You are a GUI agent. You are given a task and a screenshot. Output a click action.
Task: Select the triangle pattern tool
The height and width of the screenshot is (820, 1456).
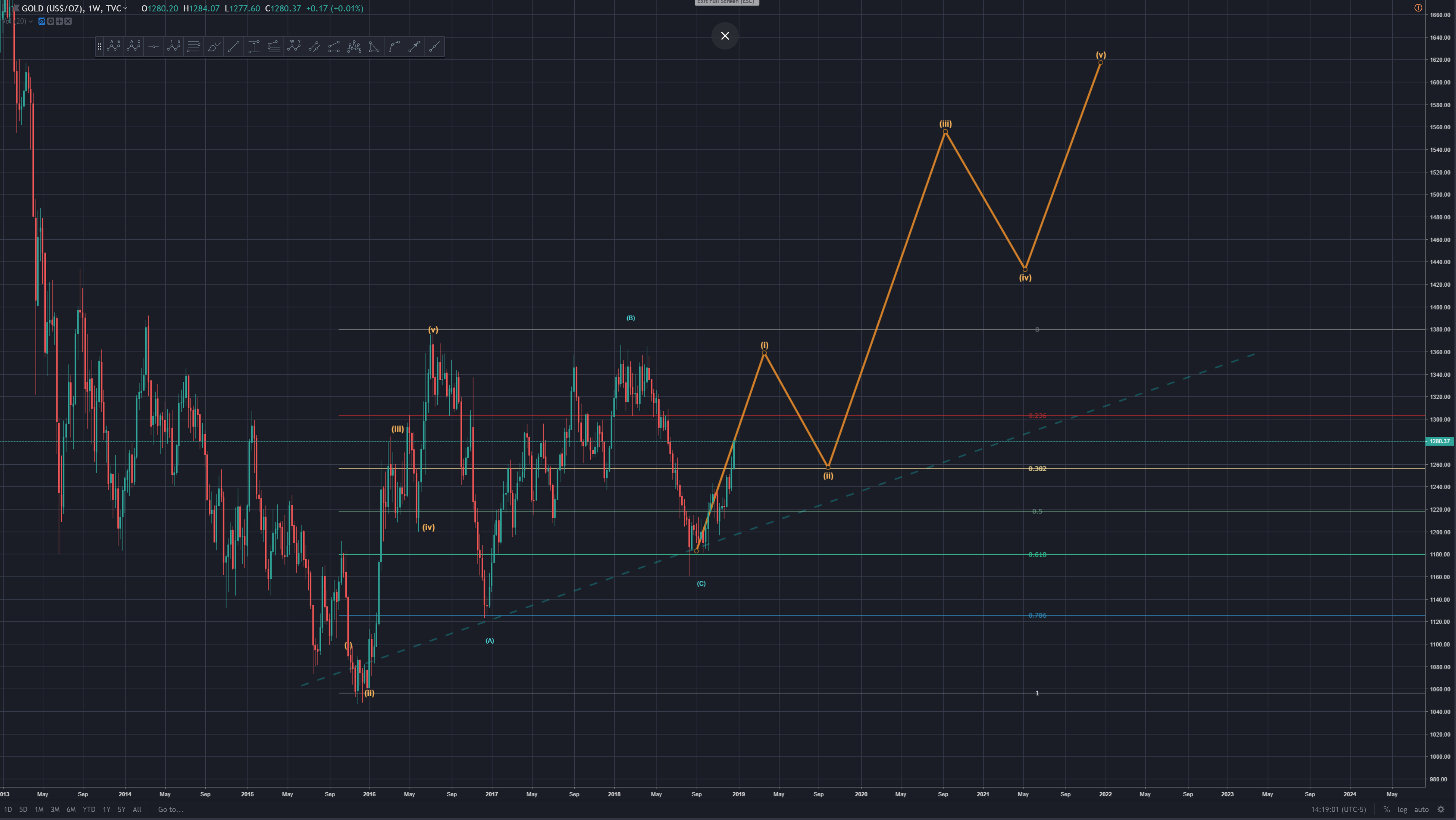pyautogui.click(x=374, y=47)
